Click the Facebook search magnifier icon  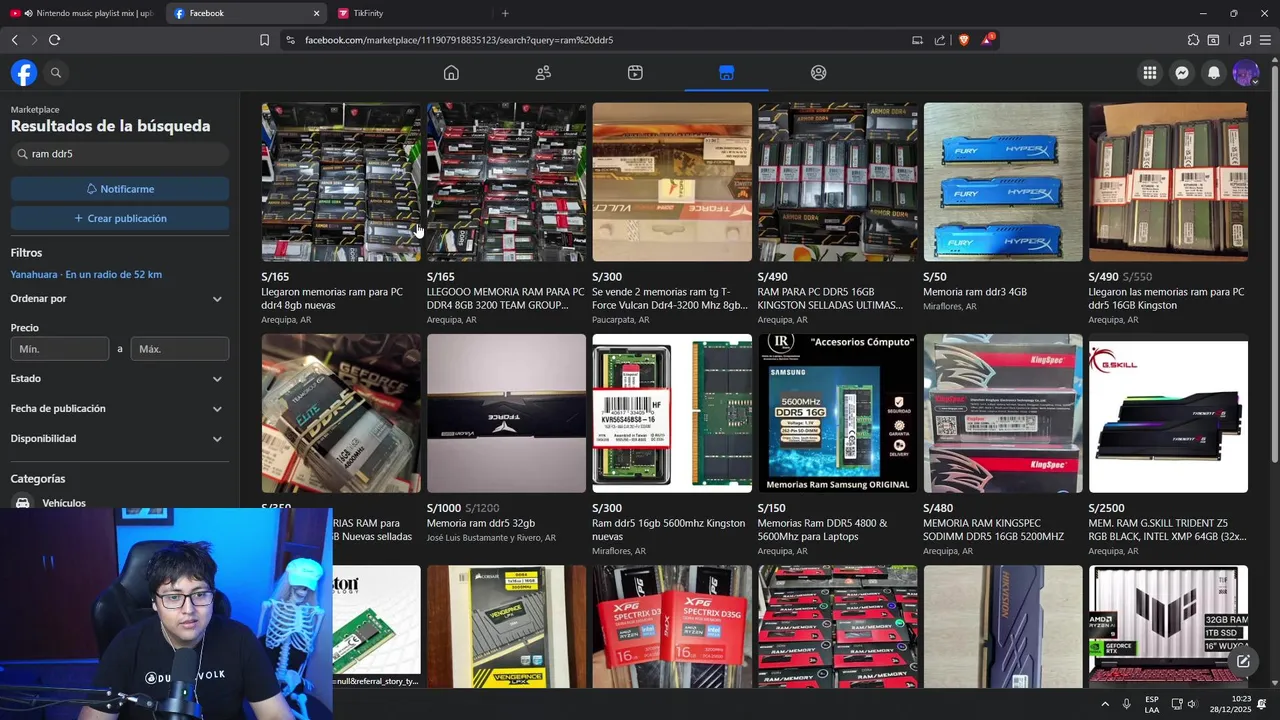coord(56,73)
